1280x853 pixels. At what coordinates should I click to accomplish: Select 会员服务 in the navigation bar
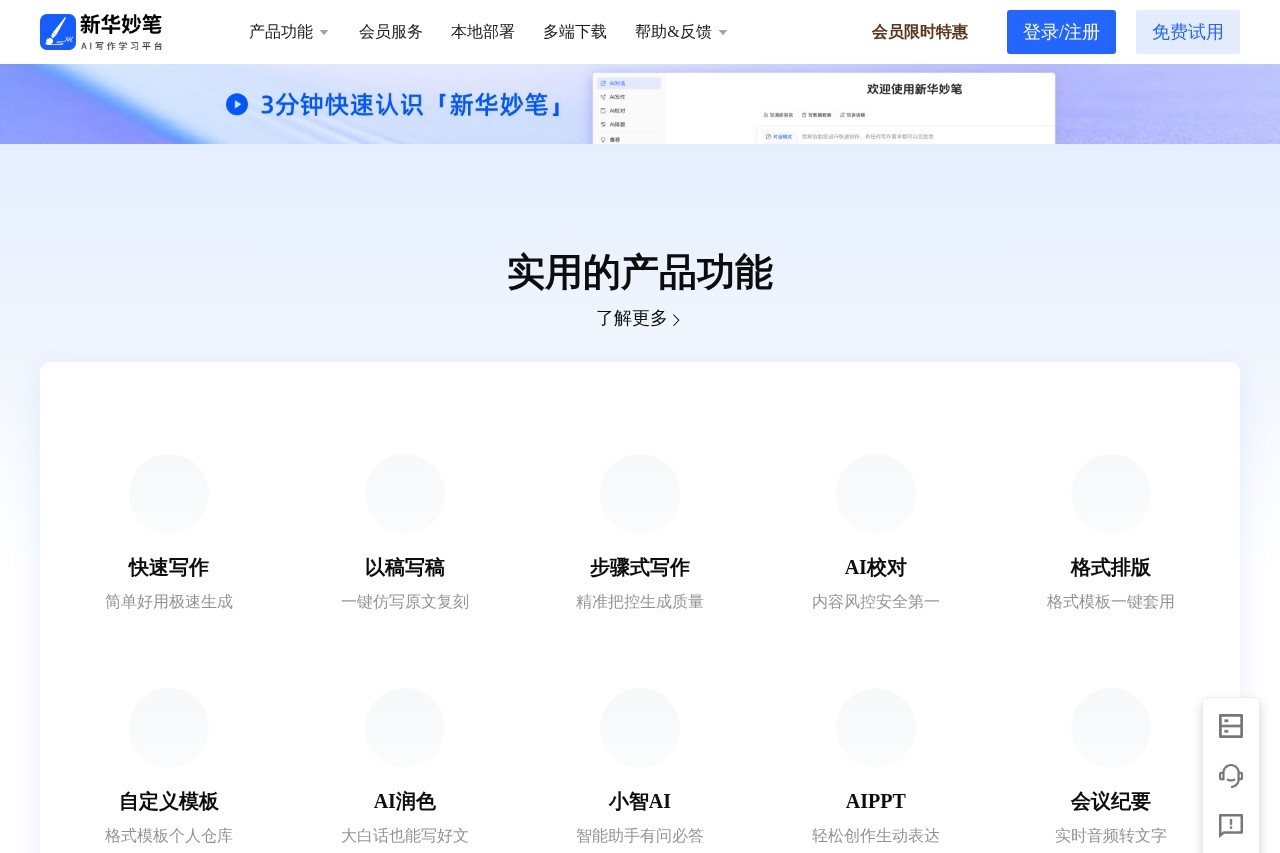click(x=390, y=31)
